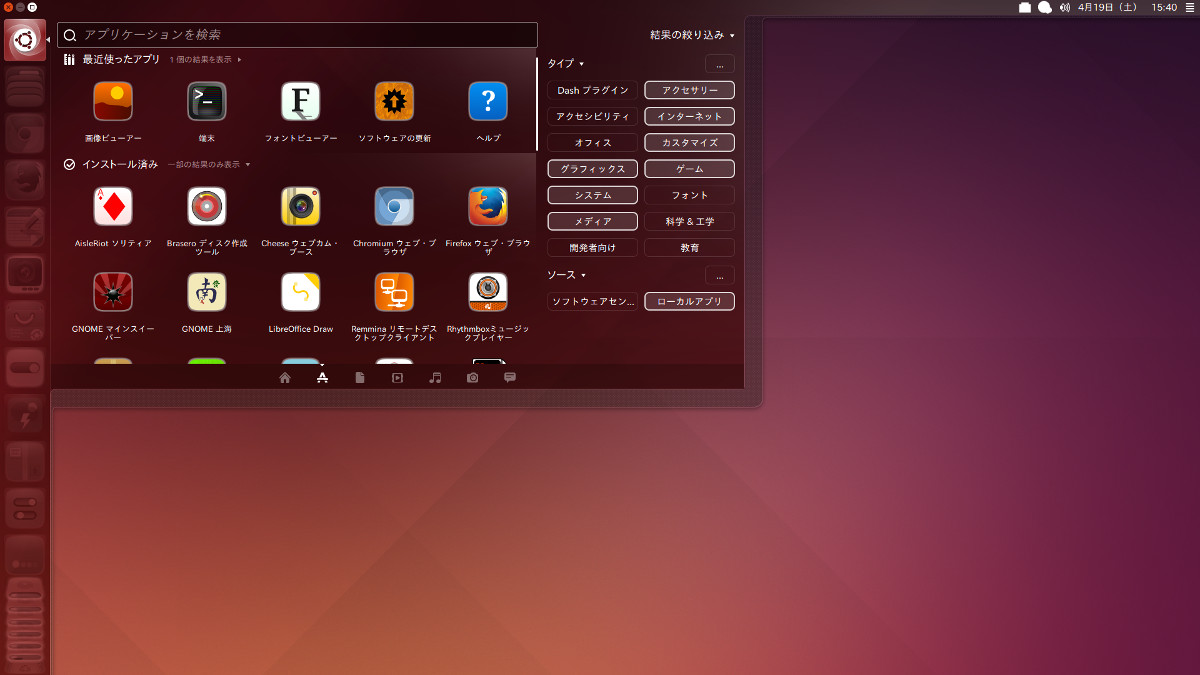Toggle the システム filter
Viewport: 1200px width, 675px height.
(593, 195)
